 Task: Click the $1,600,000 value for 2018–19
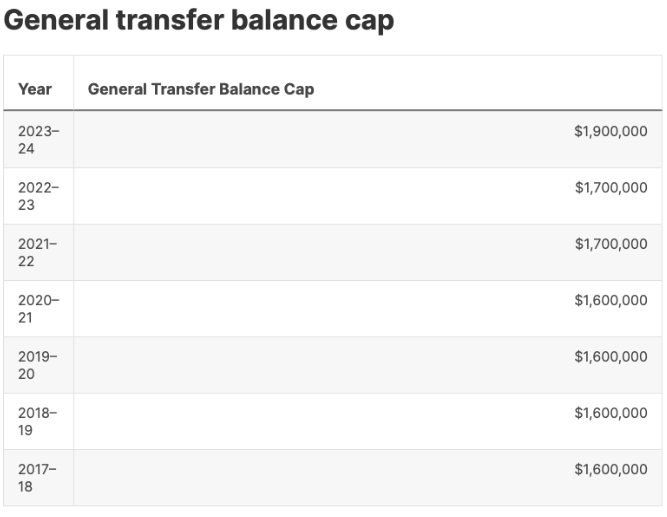coord(610,412)
